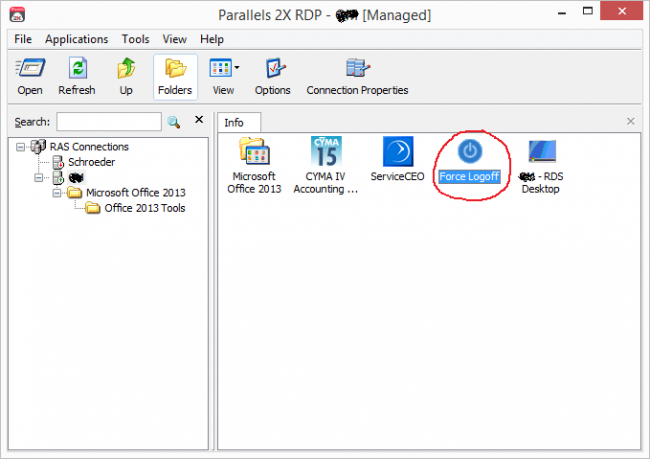
Task: Click the Force Logoff power icon
Action: (470, 151)
